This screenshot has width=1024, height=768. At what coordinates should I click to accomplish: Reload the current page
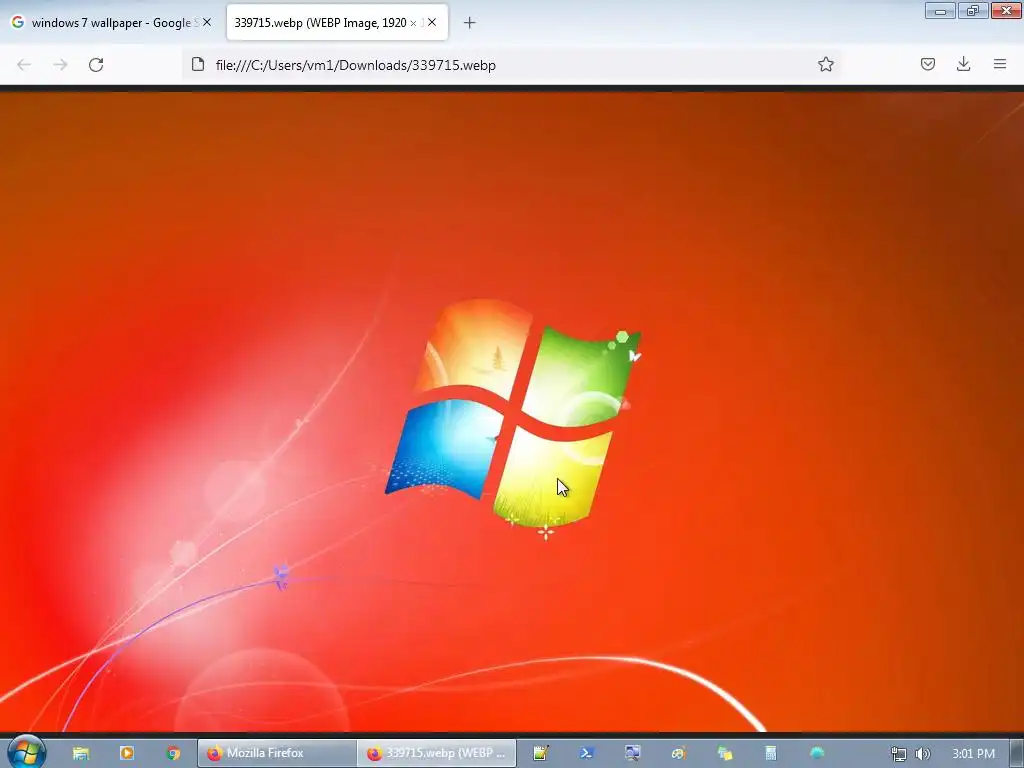click(x=96, y=65)
